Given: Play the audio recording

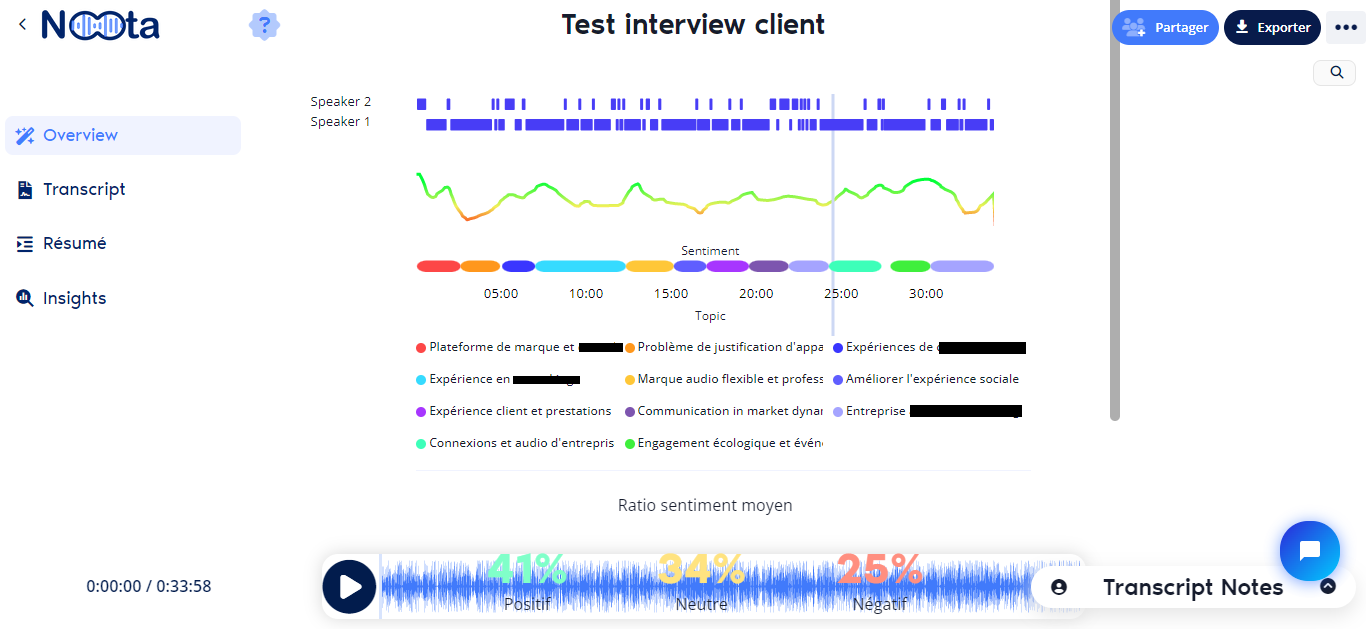Looking at the screenshot, I should coord(349,586).
